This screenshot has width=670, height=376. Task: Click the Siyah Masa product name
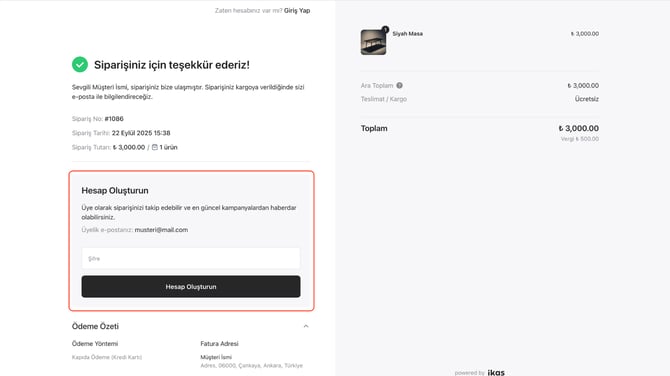click(x=408, y=34)
